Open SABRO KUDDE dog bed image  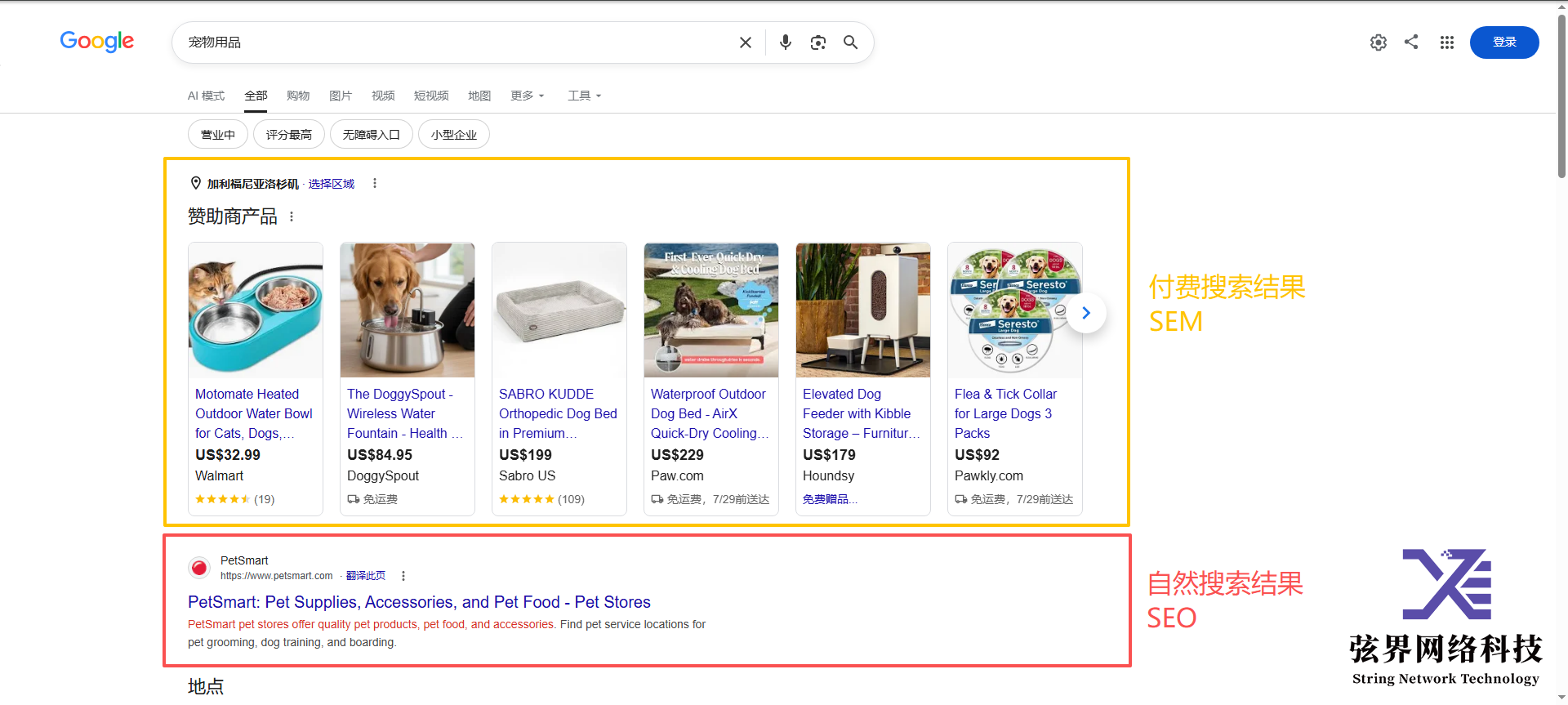coord(559,310)
